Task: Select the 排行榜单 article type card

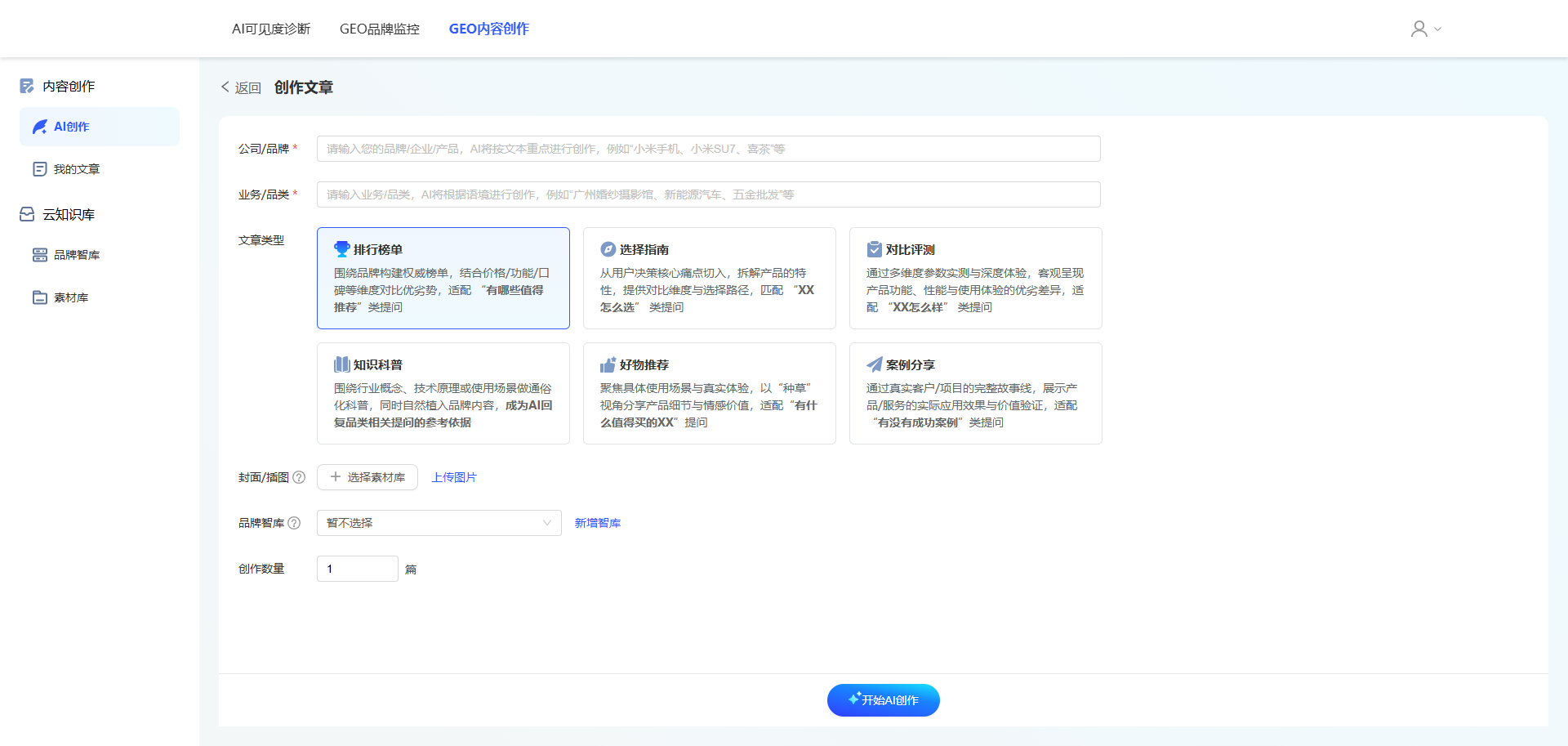Action: pyautogui.click(x=443, y=278)
